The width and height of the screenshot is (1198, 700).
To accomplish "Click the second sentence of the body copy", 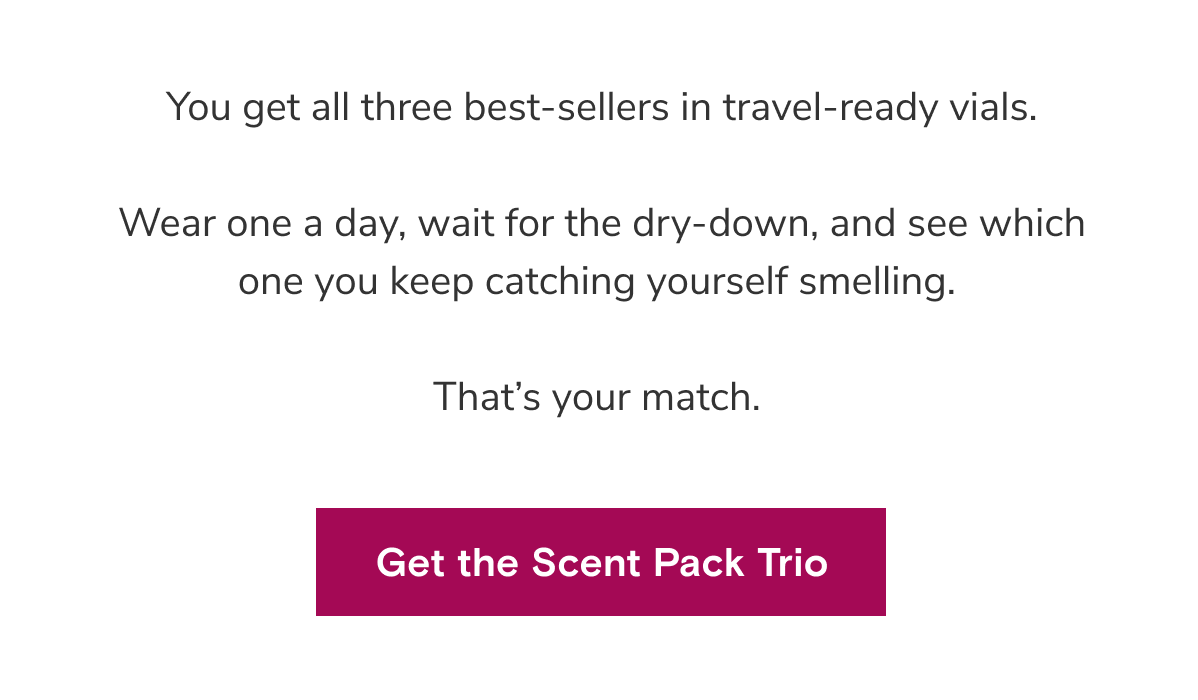I will tap(600, 250).
